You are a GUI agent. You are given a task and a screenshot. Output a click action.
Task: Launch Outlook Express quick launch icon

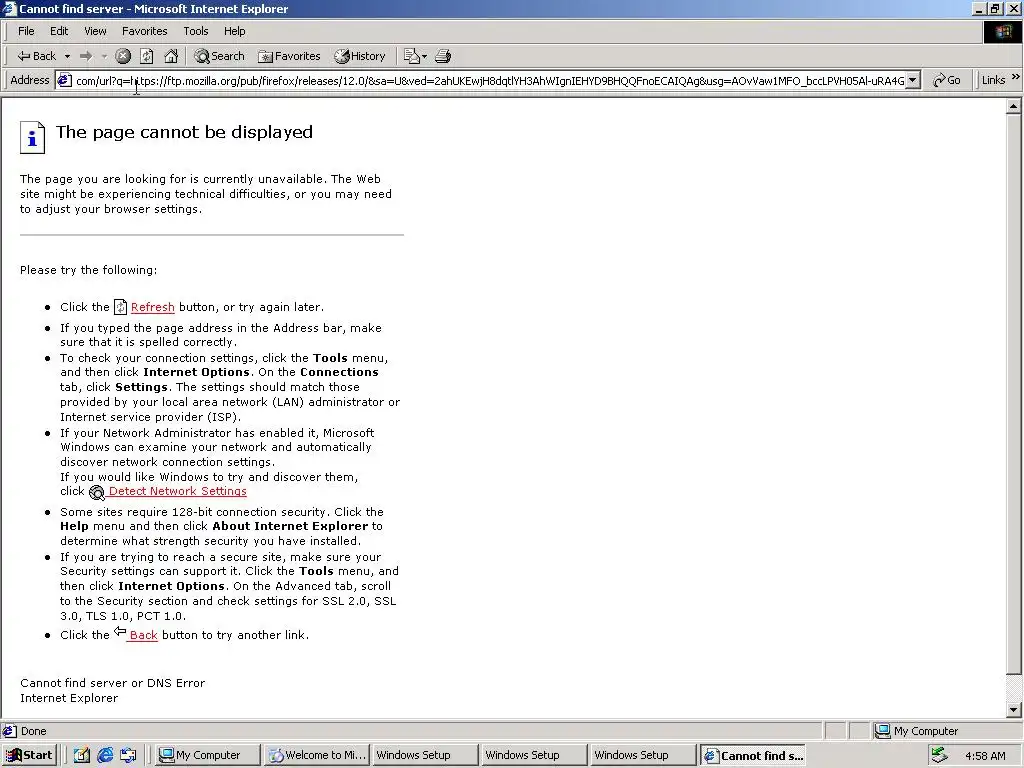tap(128, 756)
